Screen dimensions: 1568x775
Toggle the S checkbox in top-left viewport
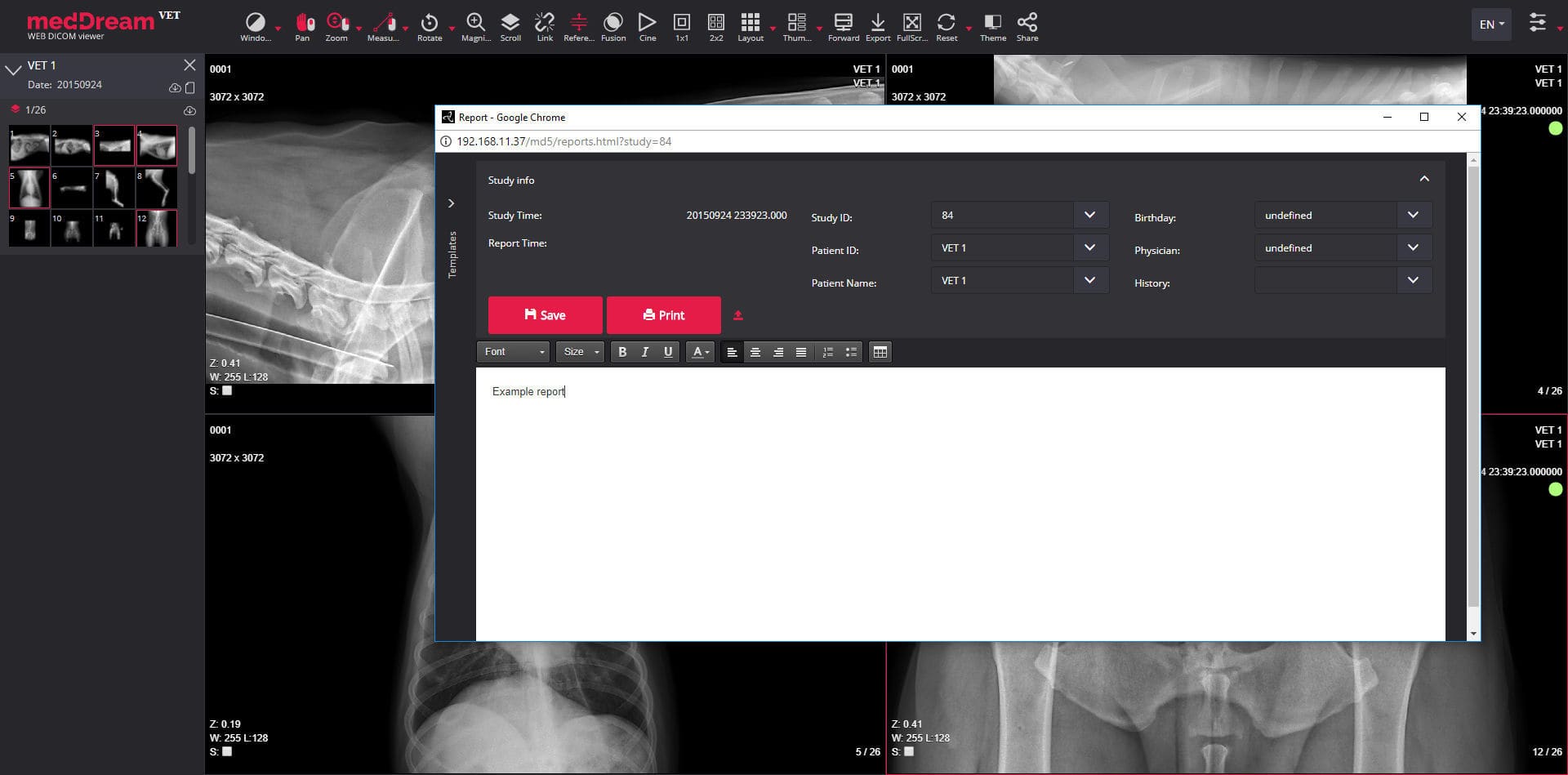(227, 390)
